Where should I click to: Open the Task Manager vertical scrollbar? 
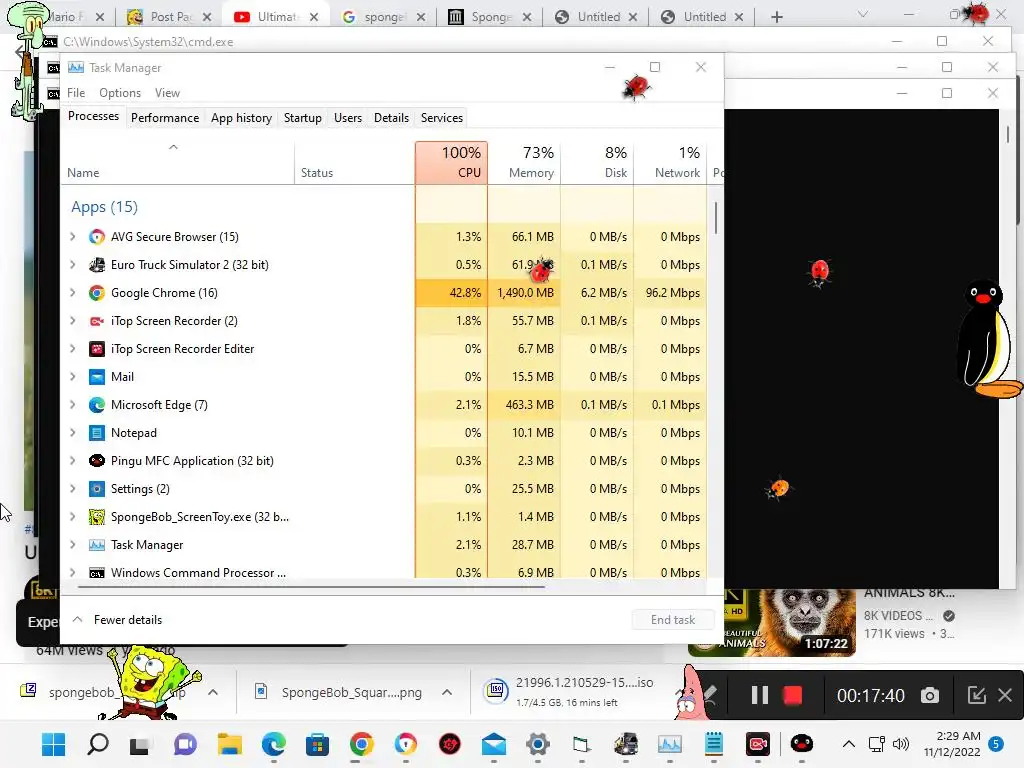point(716,217)
